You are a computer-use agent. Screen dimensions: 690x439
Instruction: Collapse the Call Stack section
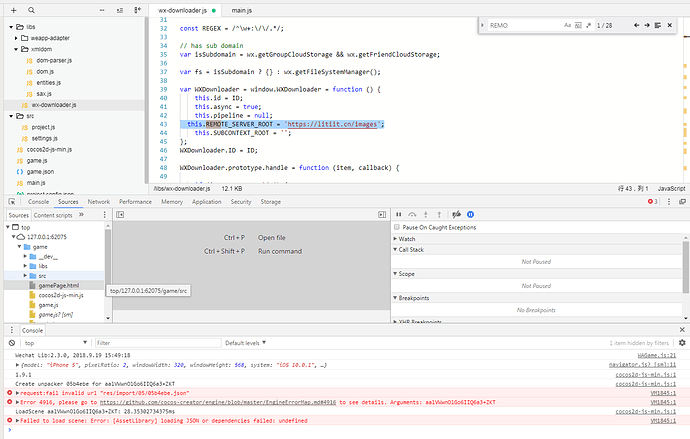[x=395, y=249]
